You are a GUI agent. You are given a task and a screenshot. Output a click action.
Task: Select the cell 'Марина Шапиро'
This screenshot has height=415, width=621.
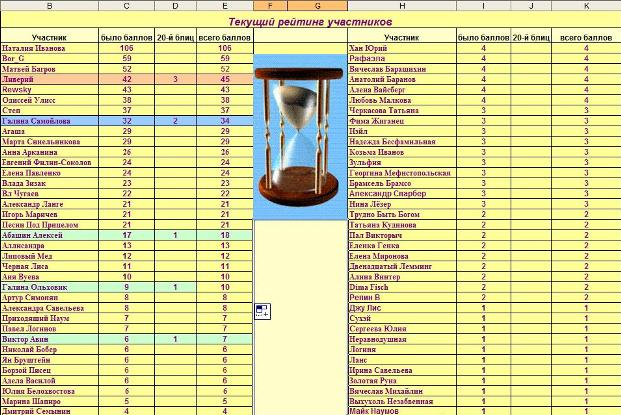[50, 401]
